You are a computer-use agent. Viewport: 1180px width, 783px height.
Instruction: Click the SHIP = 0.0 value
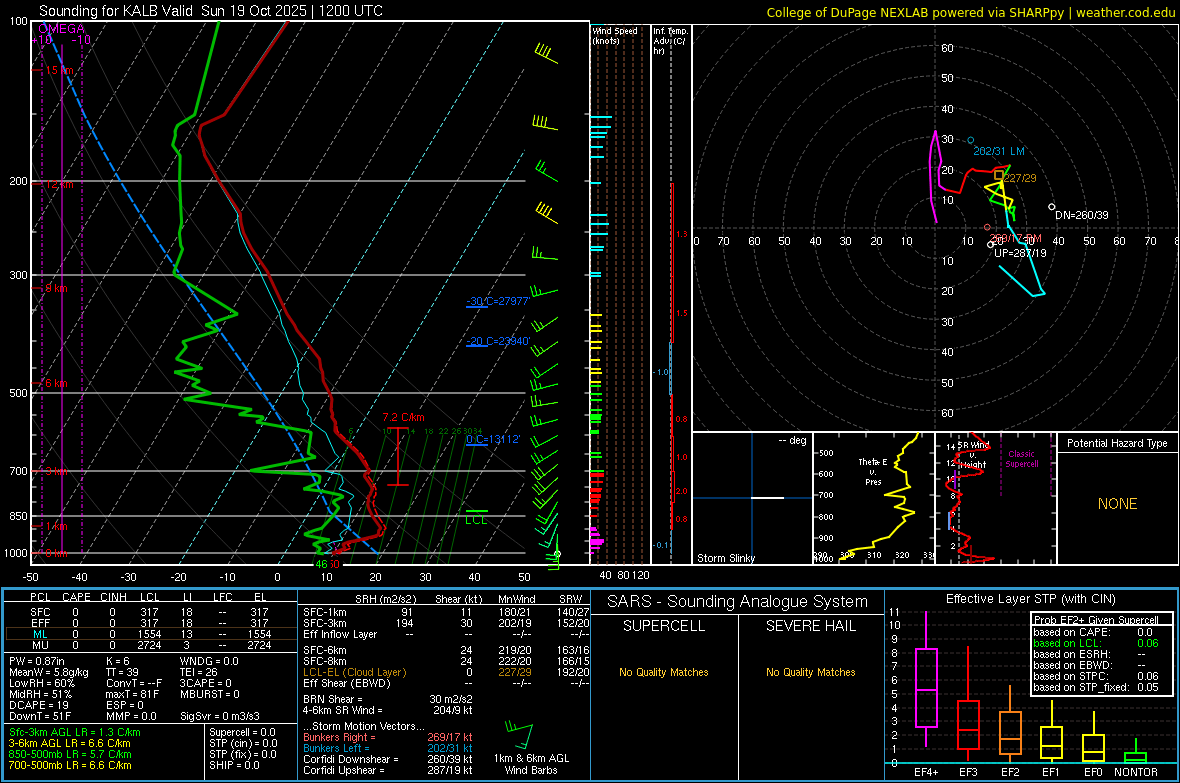(234, 765)
